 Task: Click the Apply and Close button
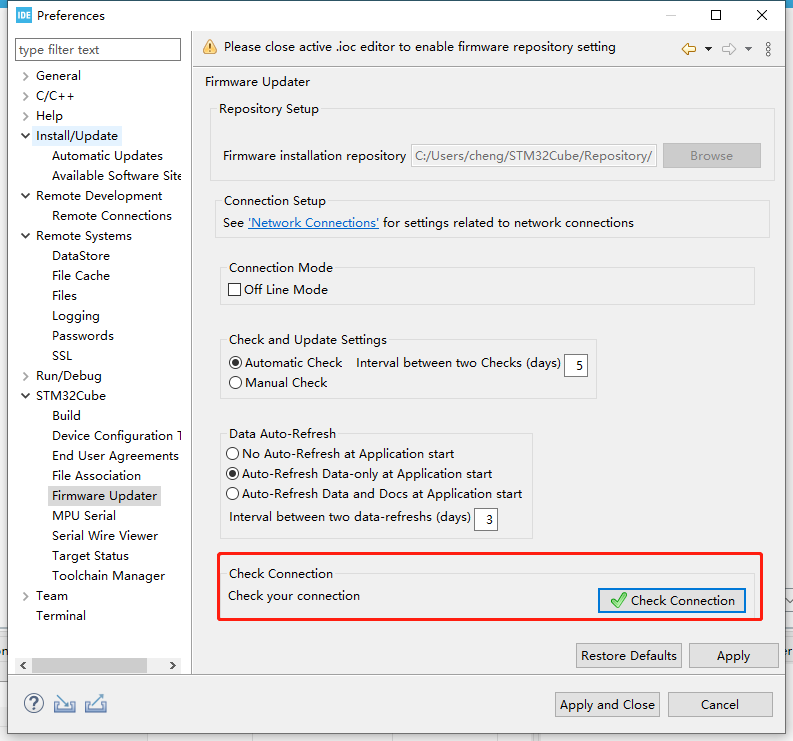pos(607,705)
